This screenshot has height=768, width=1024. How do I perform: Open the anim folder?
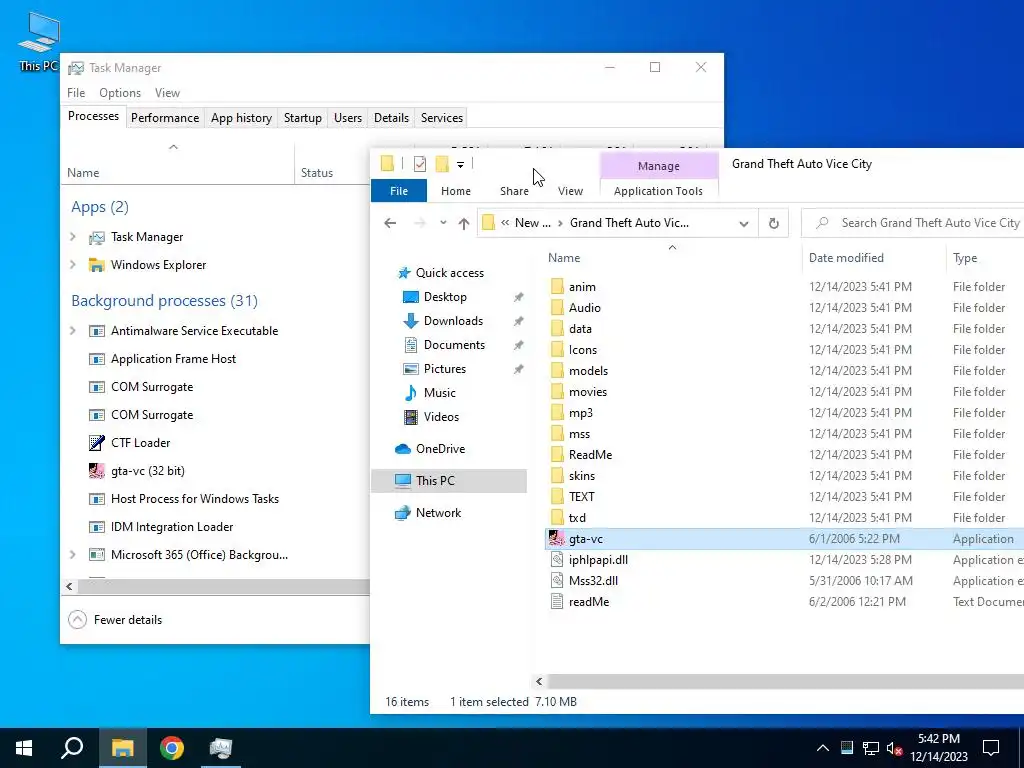[582, 287]
